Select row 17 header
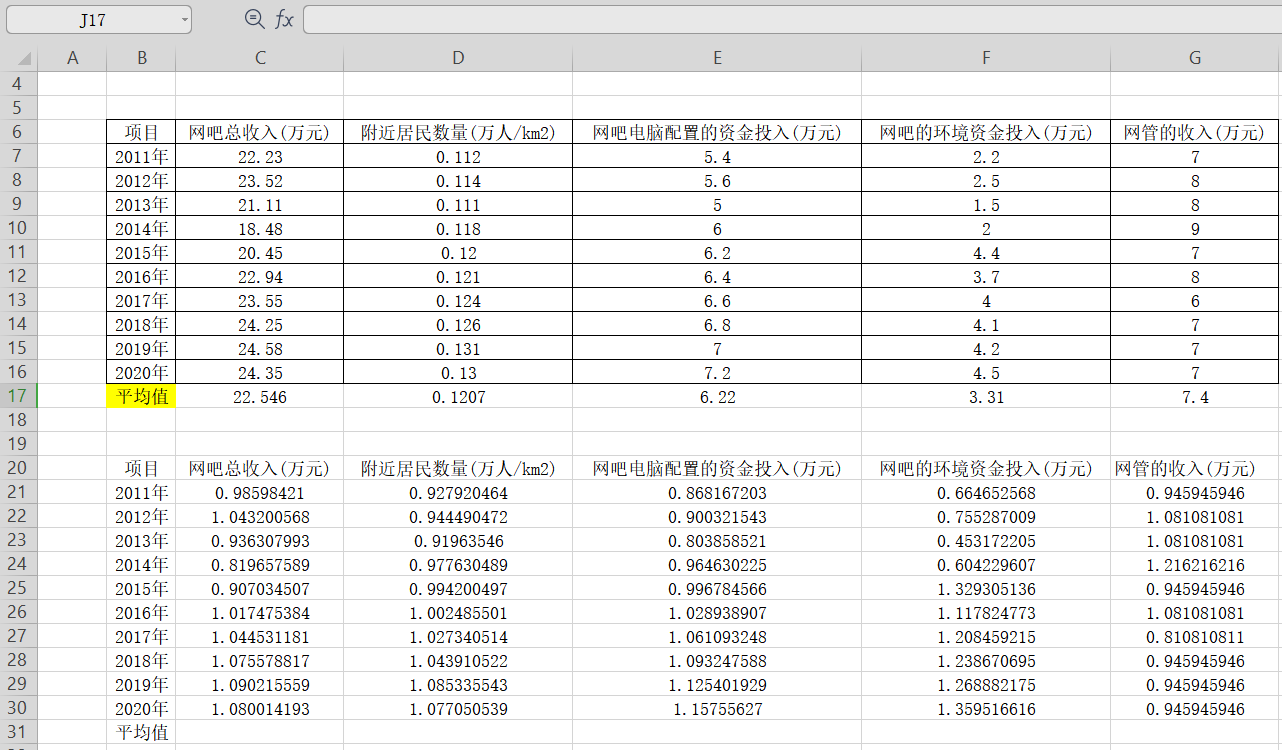The width and height of the screenshot is (1282, 750). 19,396
